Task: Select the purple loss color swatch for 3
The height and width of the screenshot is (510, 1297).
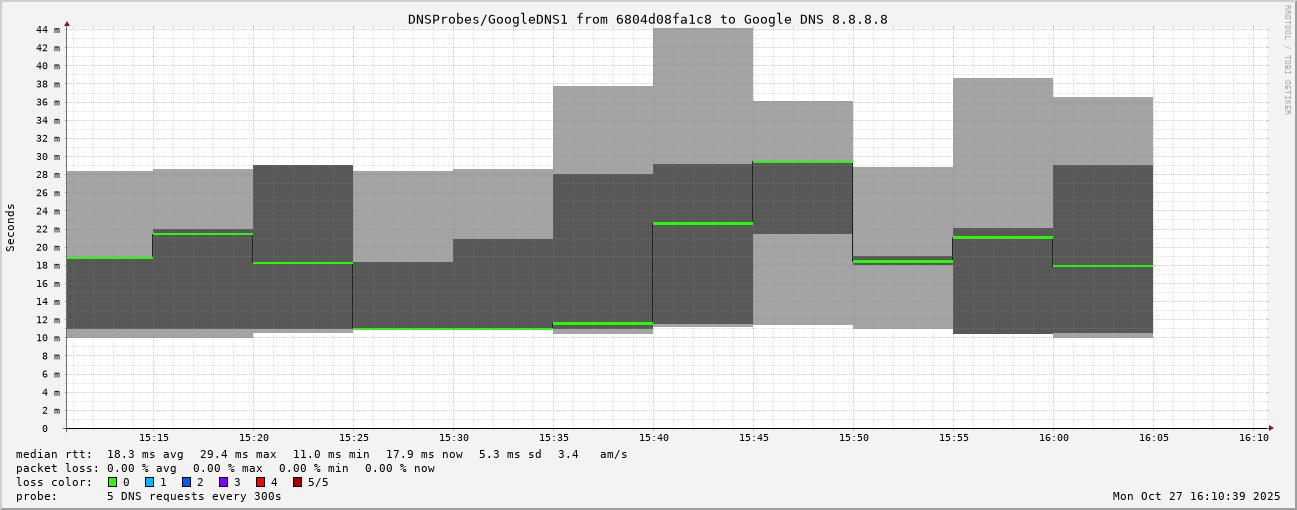Action: click(x=223, y=482)
